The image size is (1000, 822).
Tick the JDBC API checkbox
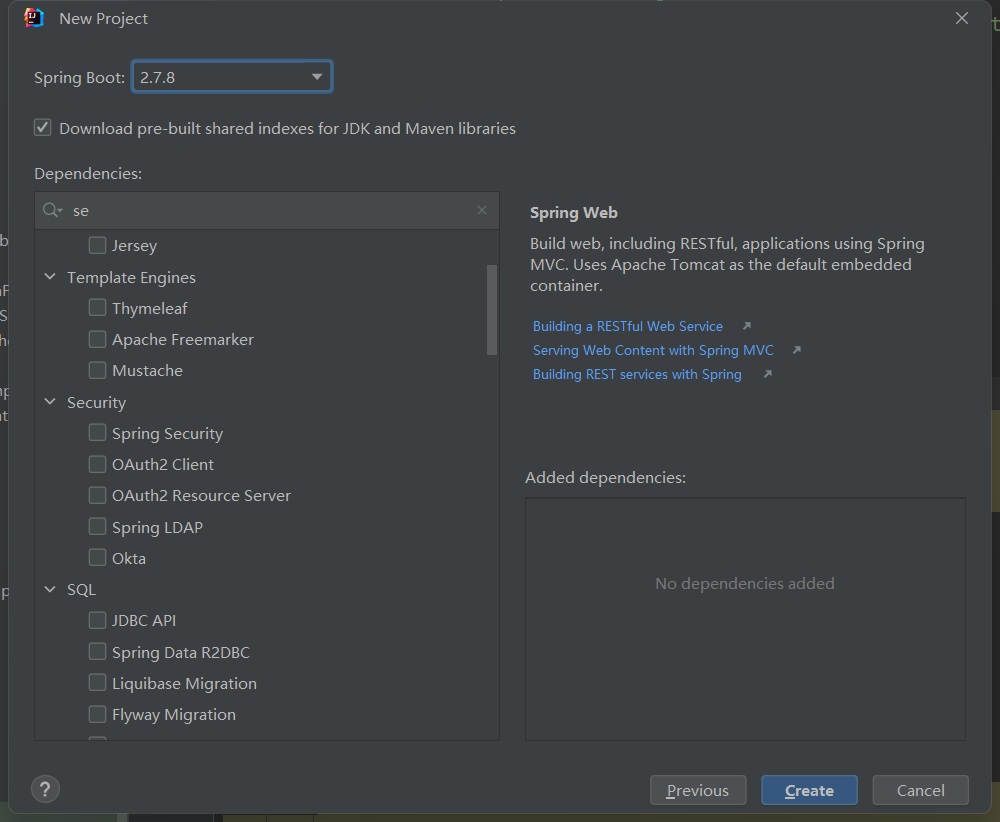(97, 620)
